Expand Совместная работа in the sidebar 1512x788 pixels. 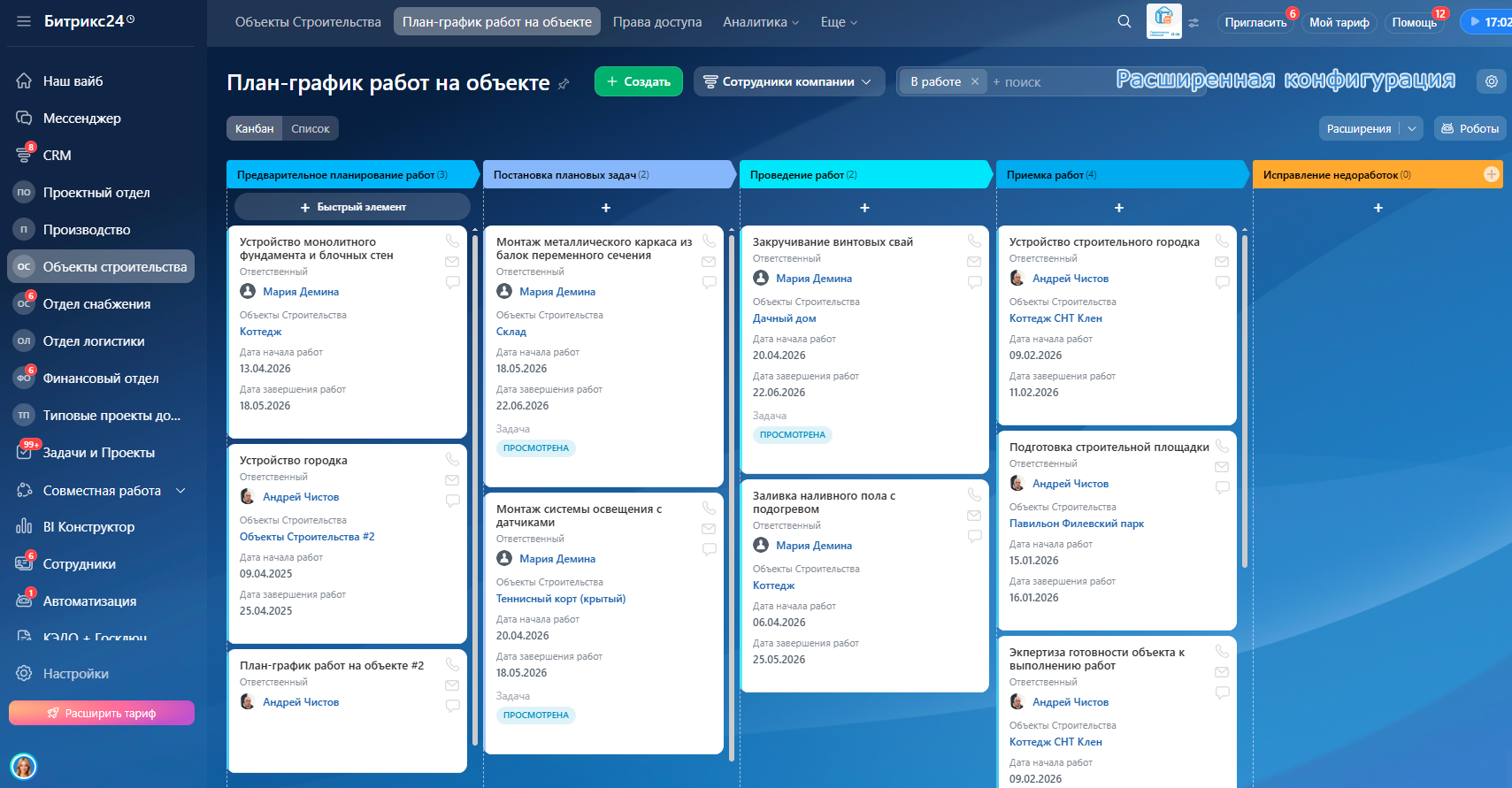pos(181,490)
